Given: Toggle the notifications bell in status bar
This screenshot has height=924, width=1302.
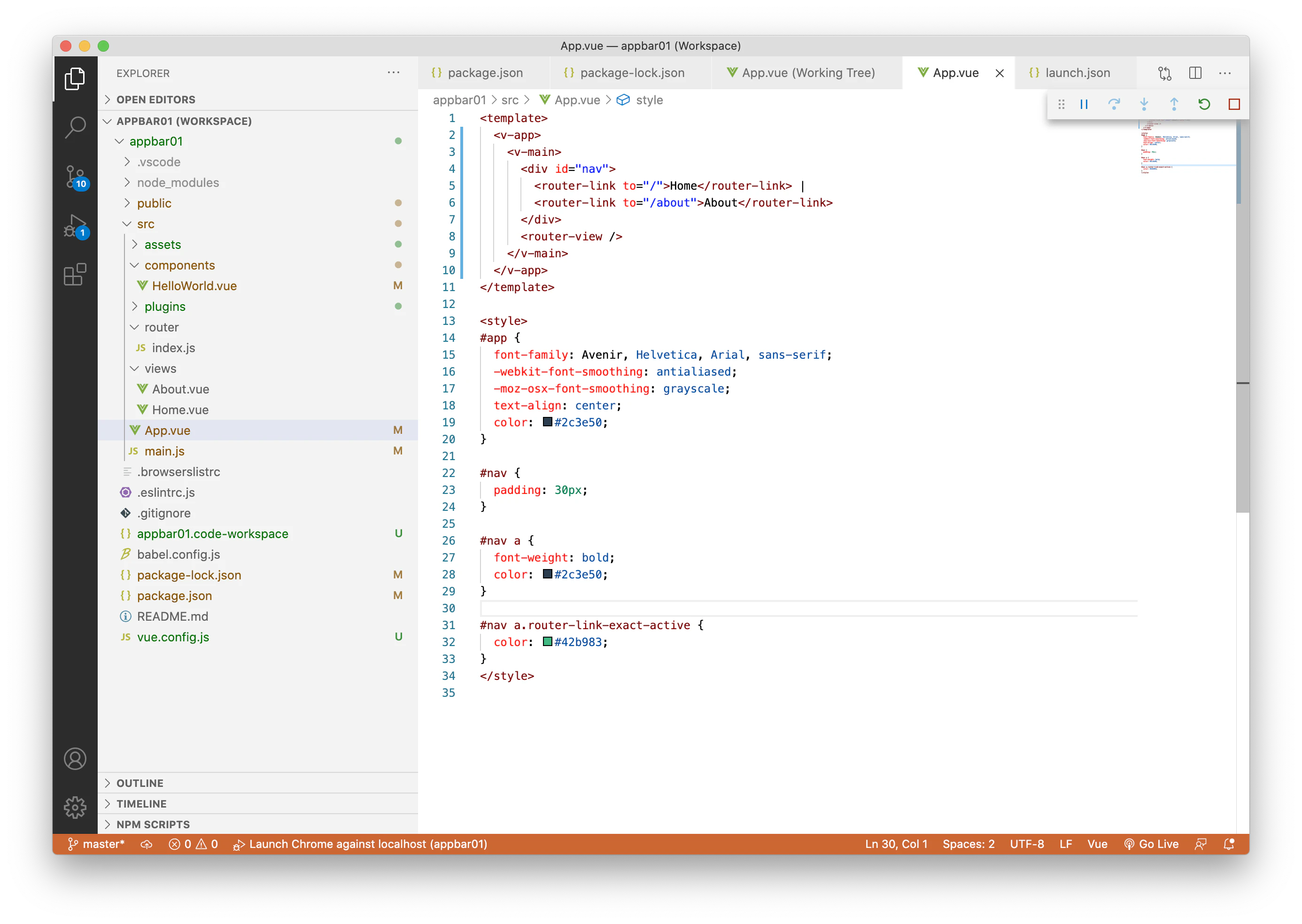Looking at the screenshot, I should (x=1229, y=844).
